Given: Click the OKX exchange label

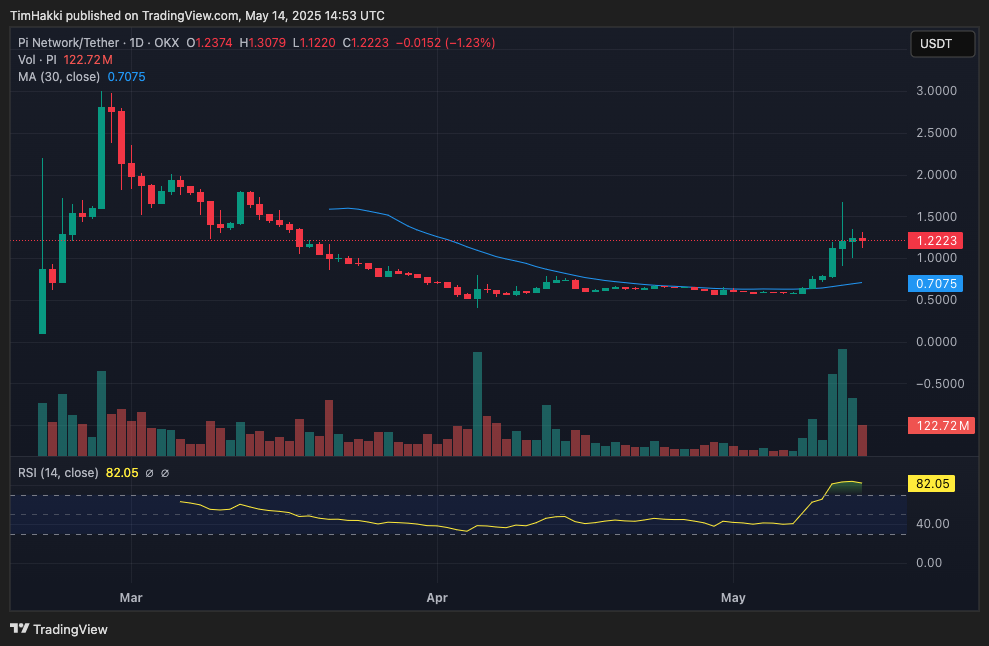Looking at the screenshot, I should (167, 43).
